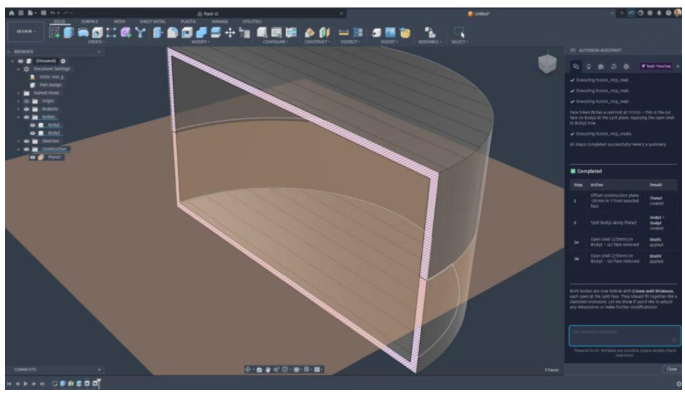The image size is (685, 396).
Task: Click the Measure ruler icon
Action: [x=344, y=32]
